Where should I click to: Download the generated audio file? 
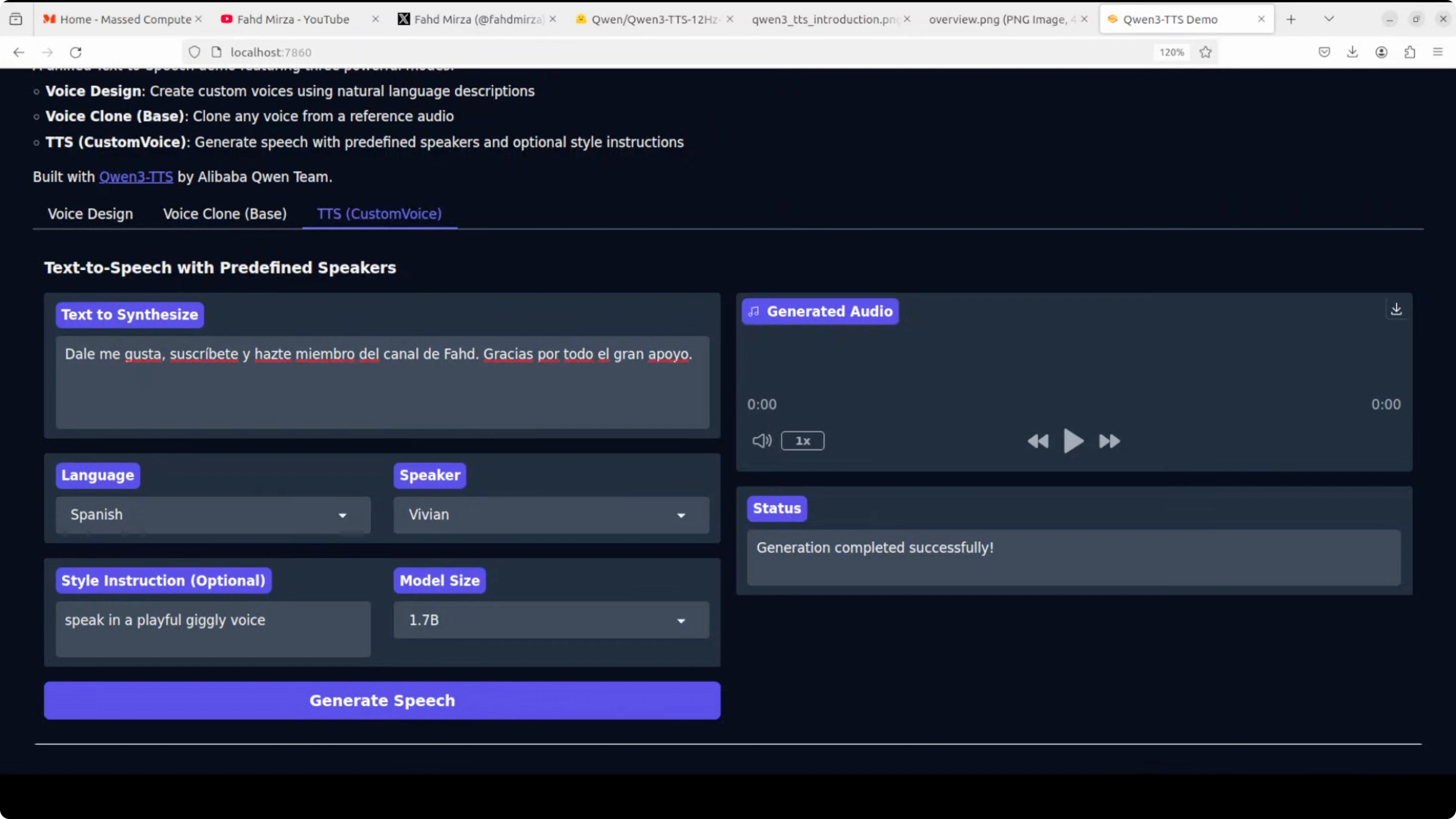tap(1396, 309)
